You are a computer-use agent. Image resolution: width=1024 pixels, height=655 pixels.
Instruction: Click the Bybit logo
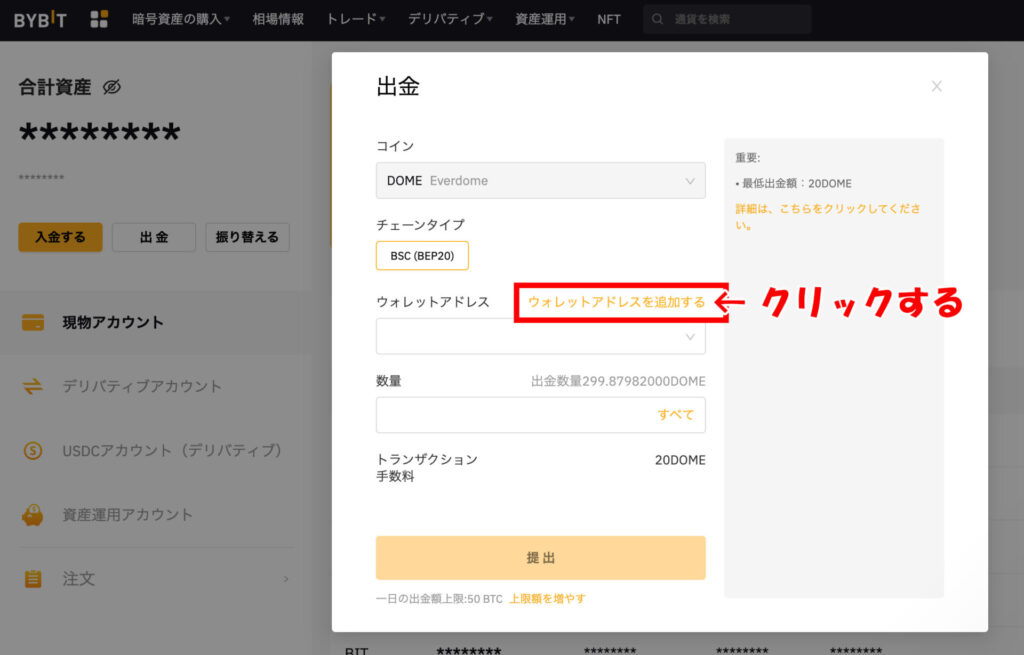(x=40, y=20)
